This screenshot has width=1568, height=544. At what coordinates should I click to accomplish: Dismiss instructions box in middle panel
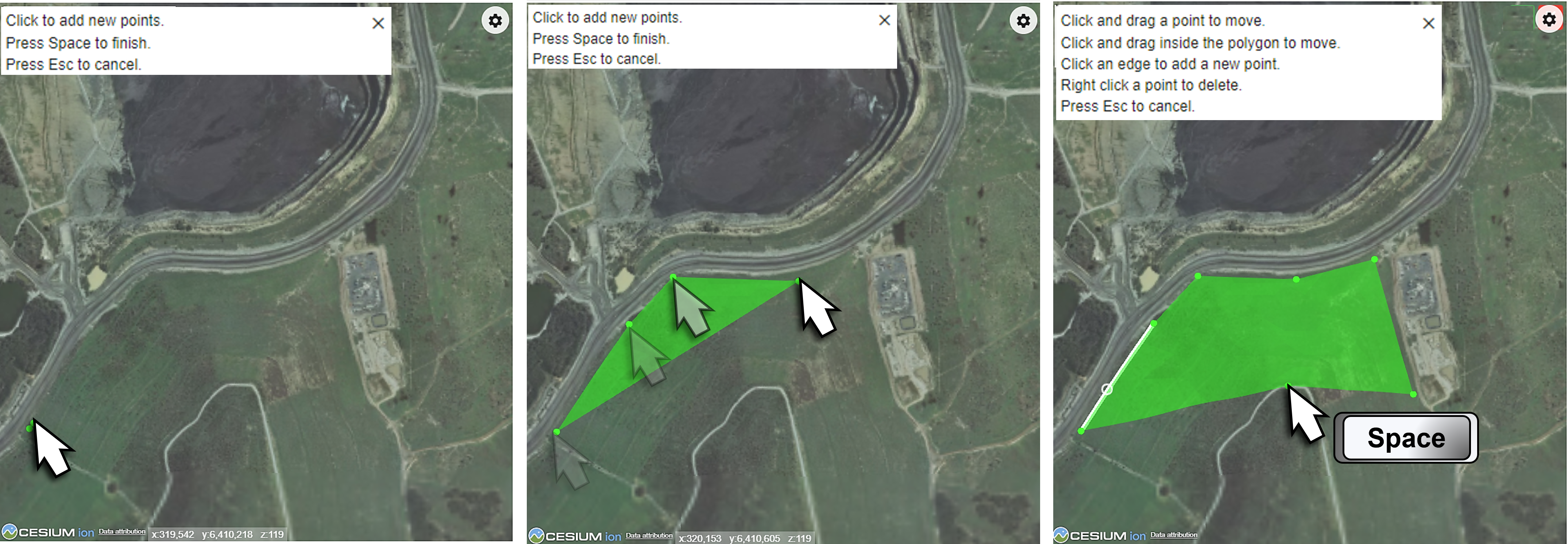coord(884,20)
